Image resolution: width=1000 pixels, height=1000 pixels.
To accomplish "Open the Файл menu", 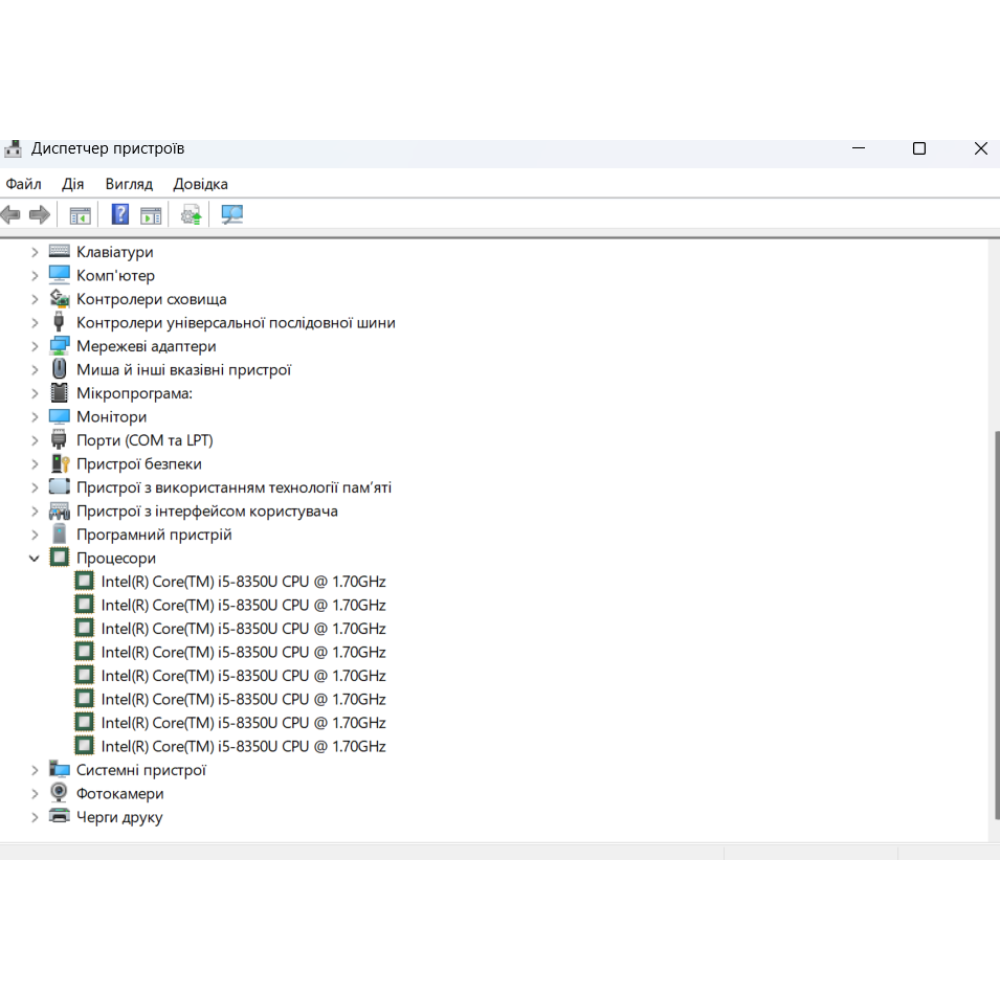I will 23,184.
